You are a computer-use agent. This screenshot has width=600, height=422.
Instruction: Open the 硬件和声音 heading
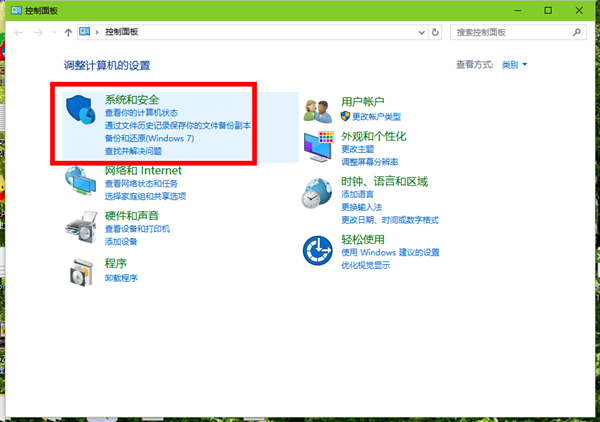(x=132, y=216)
